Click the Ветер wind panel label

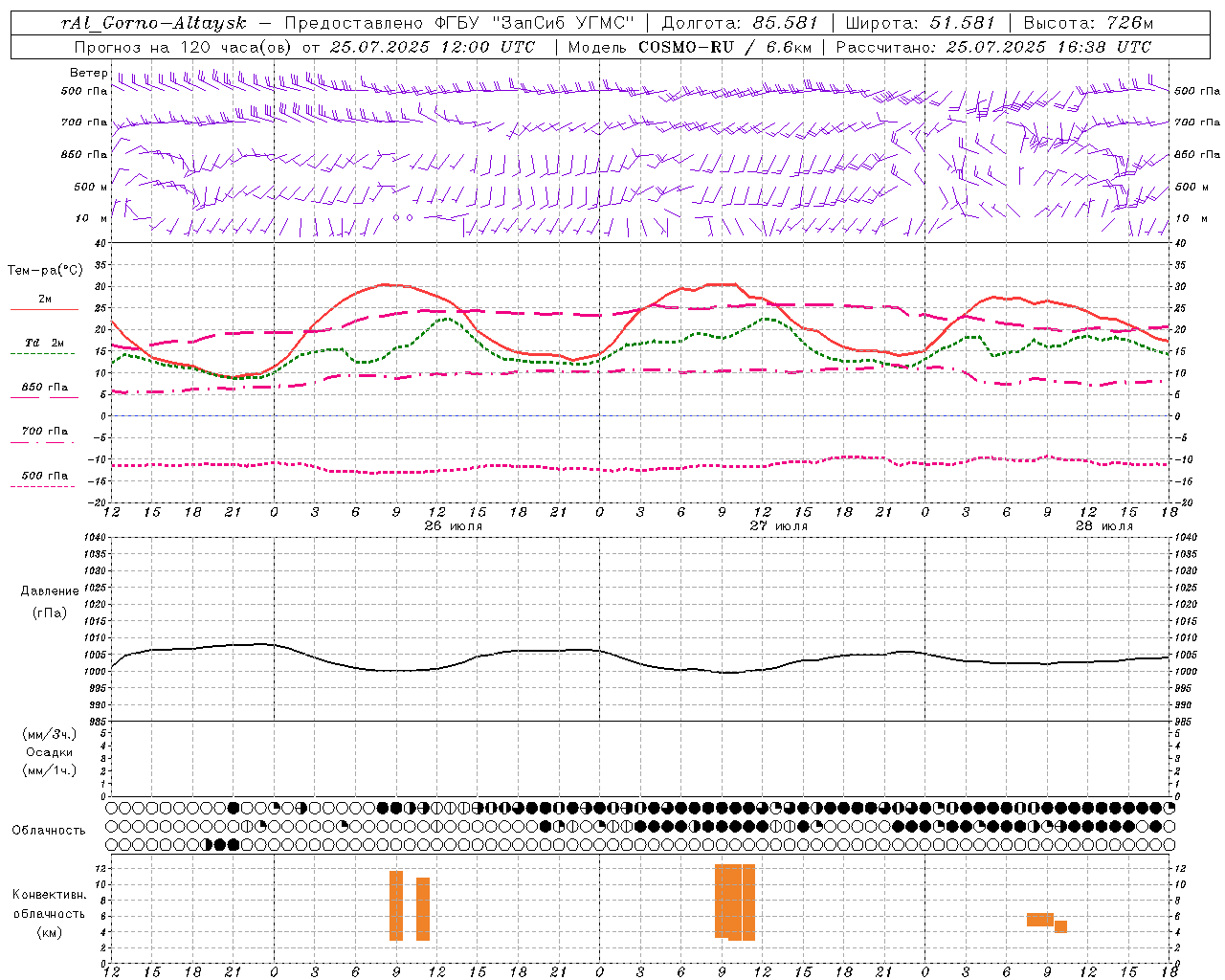pyautogui.click(x=89, y=73)
